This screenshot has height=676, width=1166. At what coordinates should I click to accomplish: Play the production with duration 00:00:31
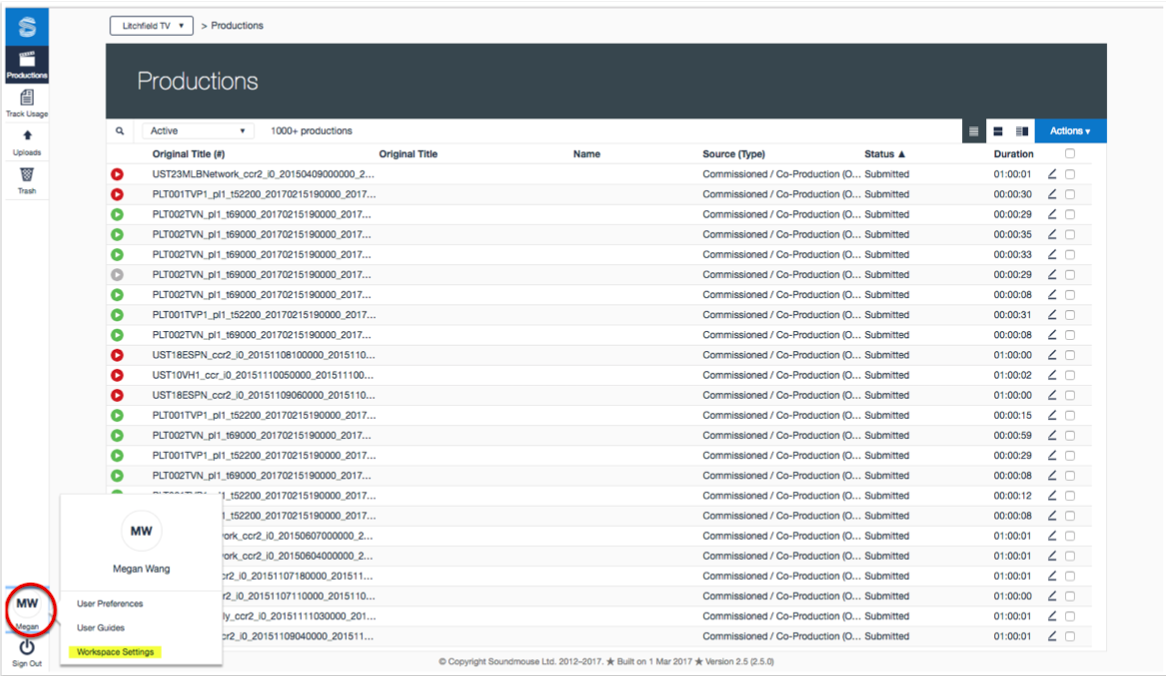(117, 315)
